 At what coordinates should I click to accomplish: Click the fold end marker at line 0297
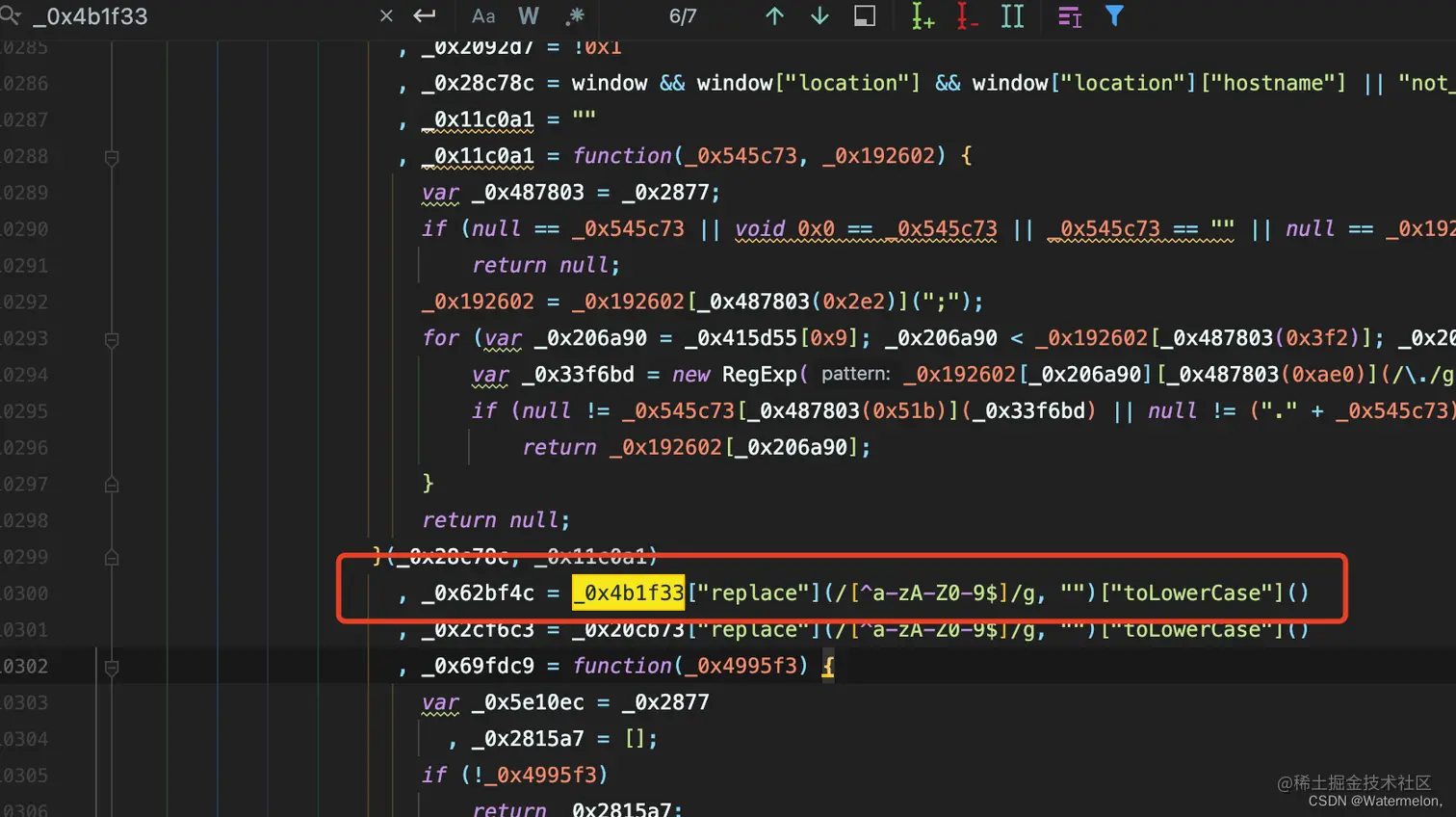click(112, 485)
